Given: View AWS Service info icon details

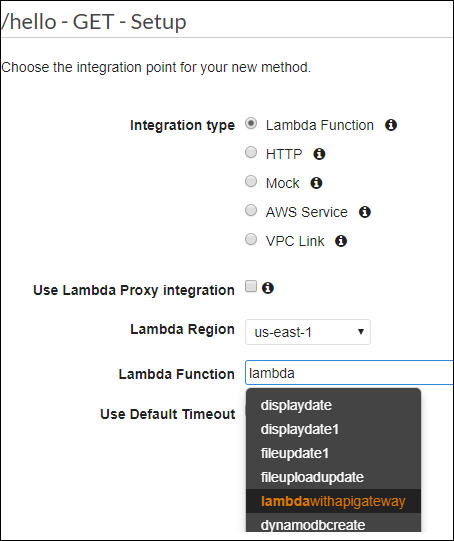Looking at the screenshot, I should [365, 212].
